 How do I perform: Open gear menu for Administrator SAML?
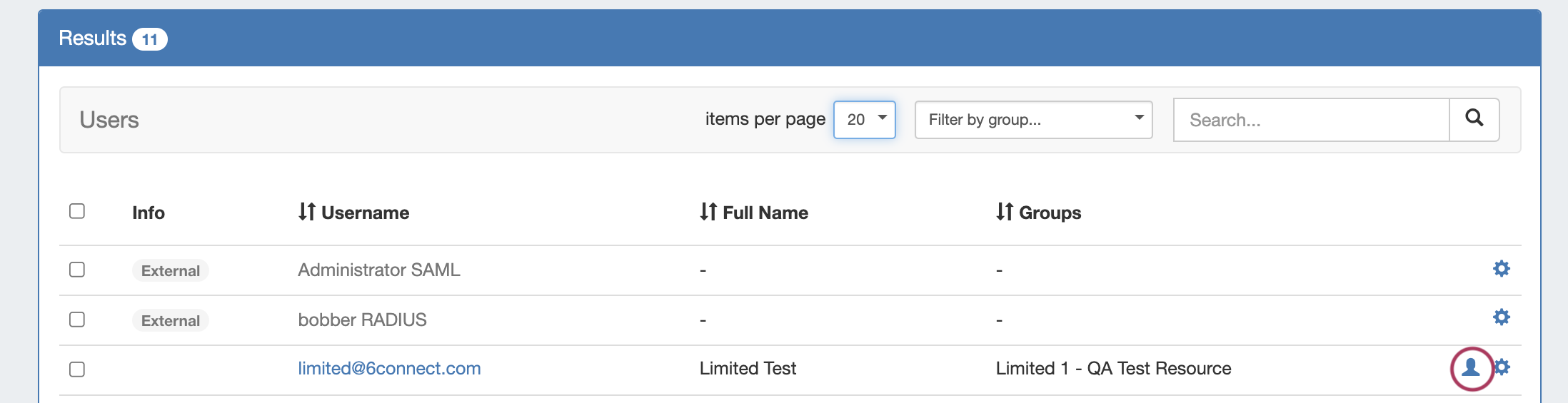point(1502,269)
